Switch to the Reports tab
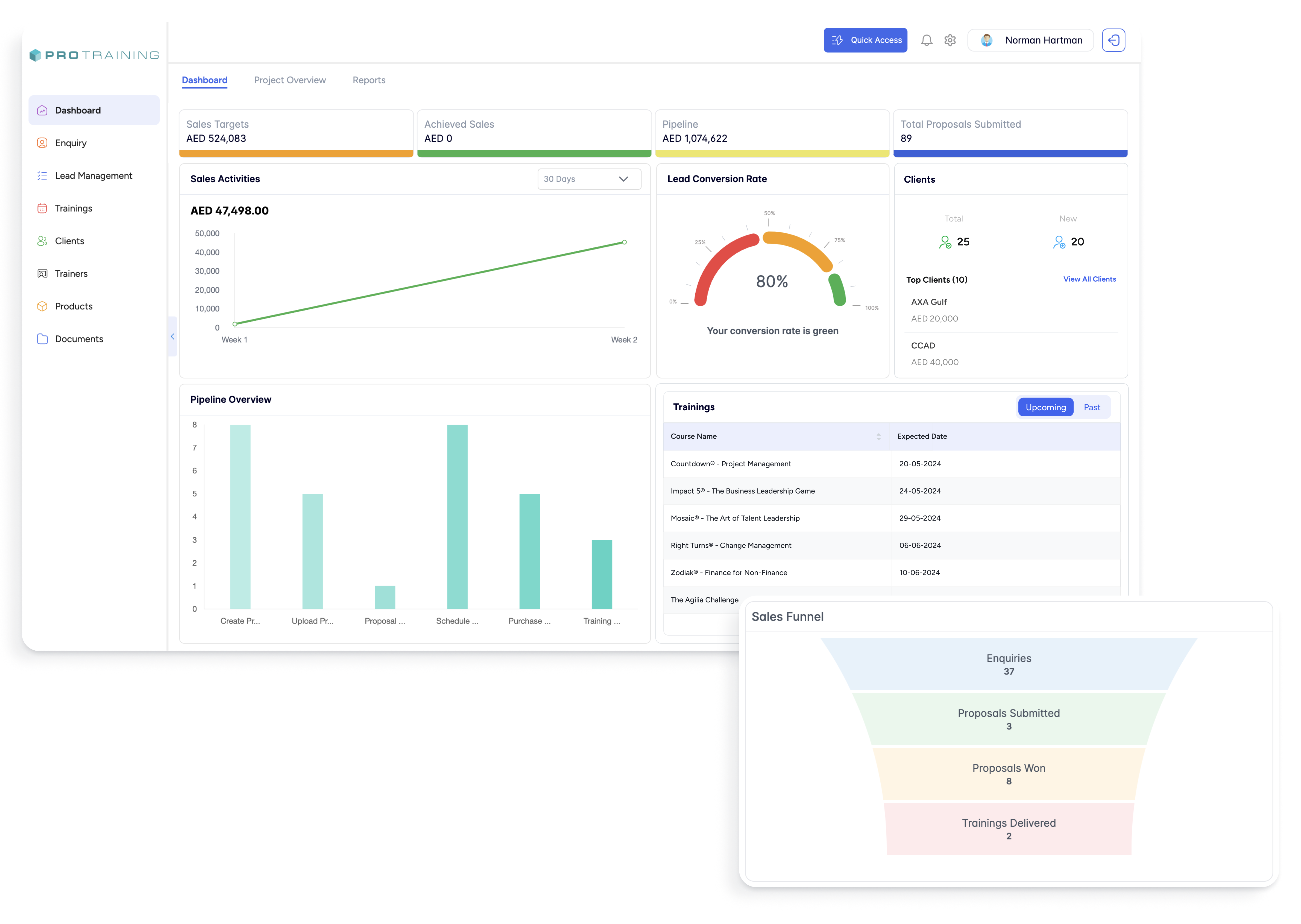The image size is (1301, 924). coord(369,80)
